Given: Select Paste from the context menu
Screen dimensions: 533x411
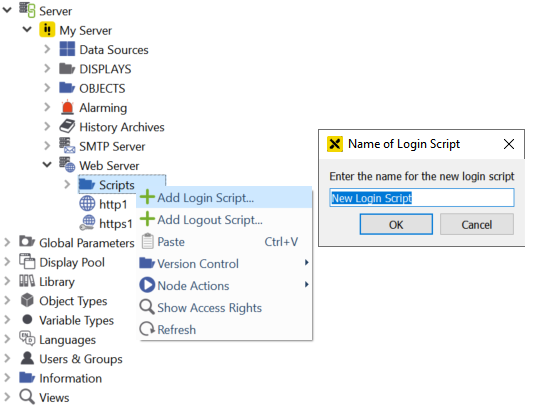Looking at the screenshot, I should coord(224,241).
